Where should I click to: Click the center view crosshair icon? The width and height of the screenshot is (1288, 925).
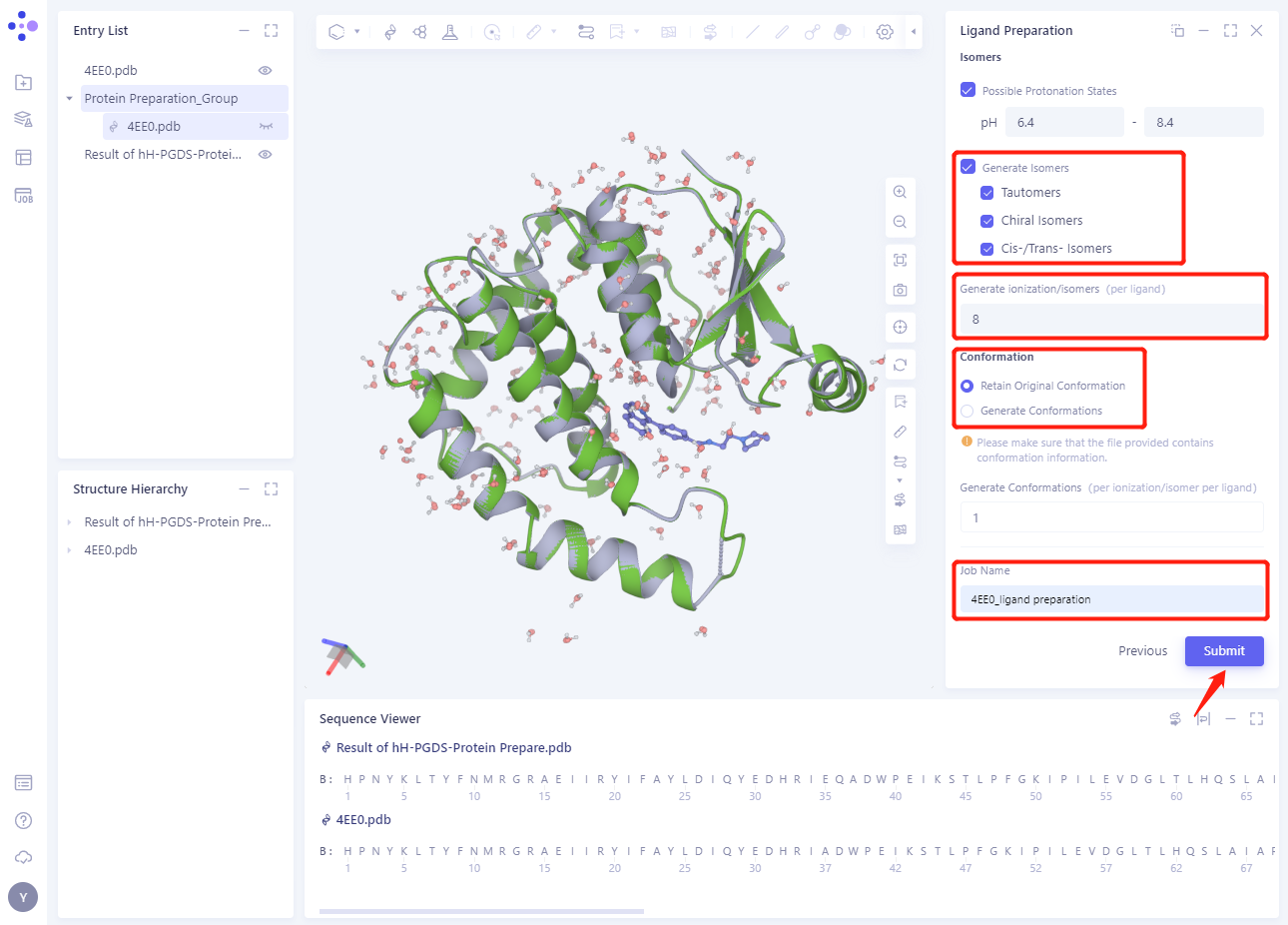pos(900,327)
